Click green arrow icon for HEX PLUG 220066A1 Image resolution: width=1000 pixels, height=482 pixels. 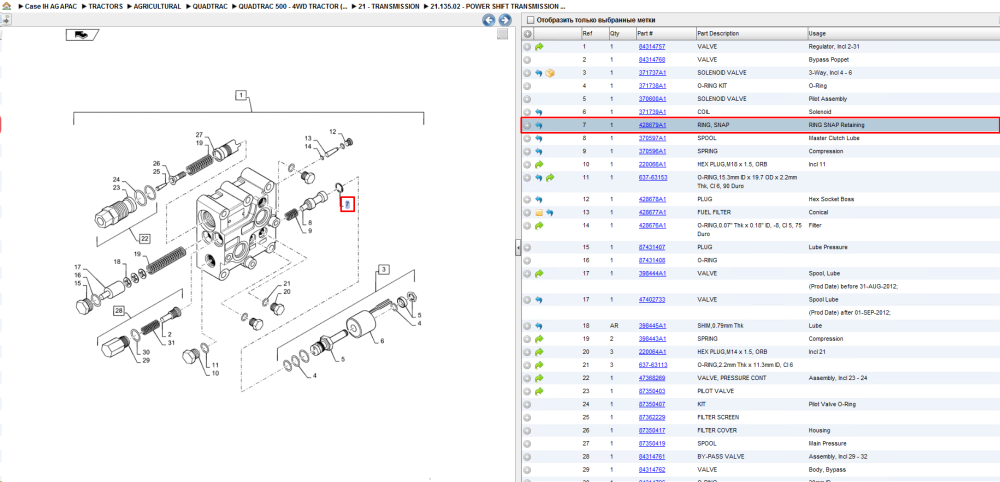pyautogui.click(x=539, y=164)
